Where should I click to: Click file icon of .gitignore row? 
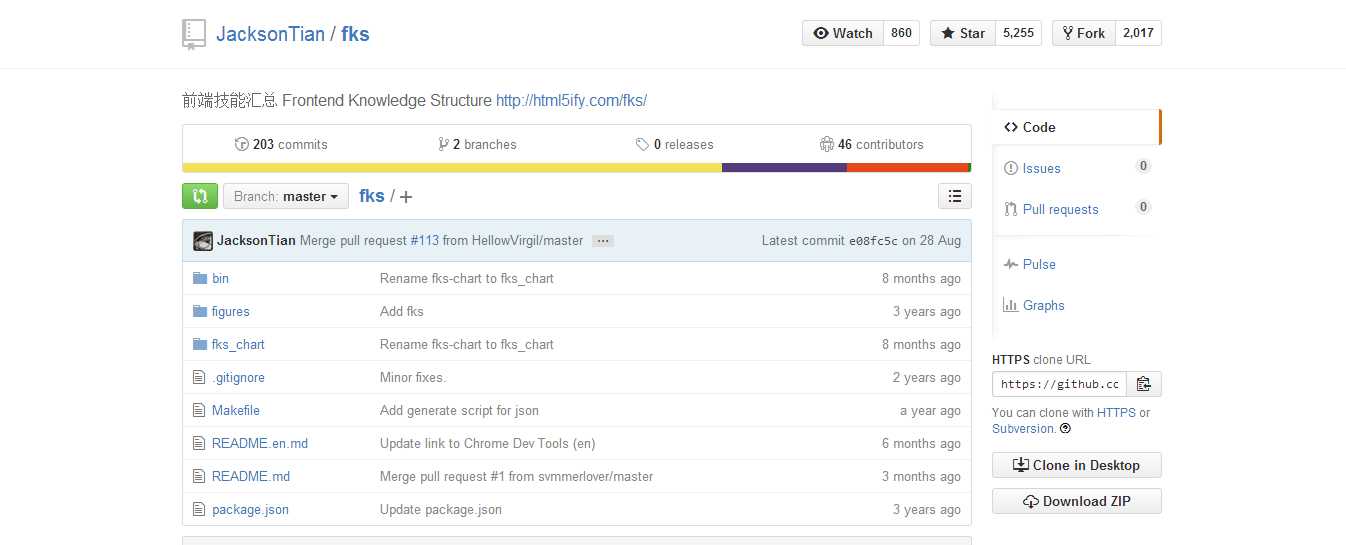[x=198, y=377]
